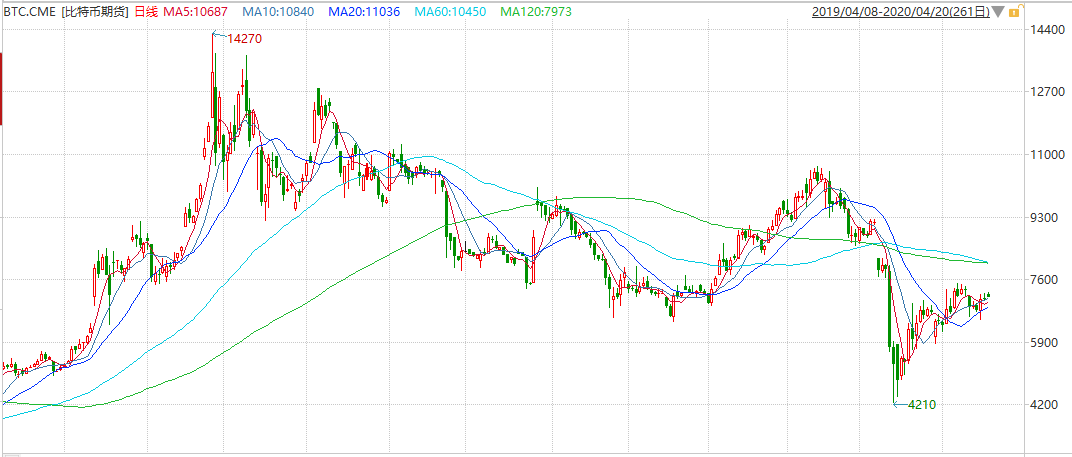Image resolution: width=1072 pixels, height=457 pixels.
Task: Select the MA5:10687 indicator label
Action: point(194,12)
